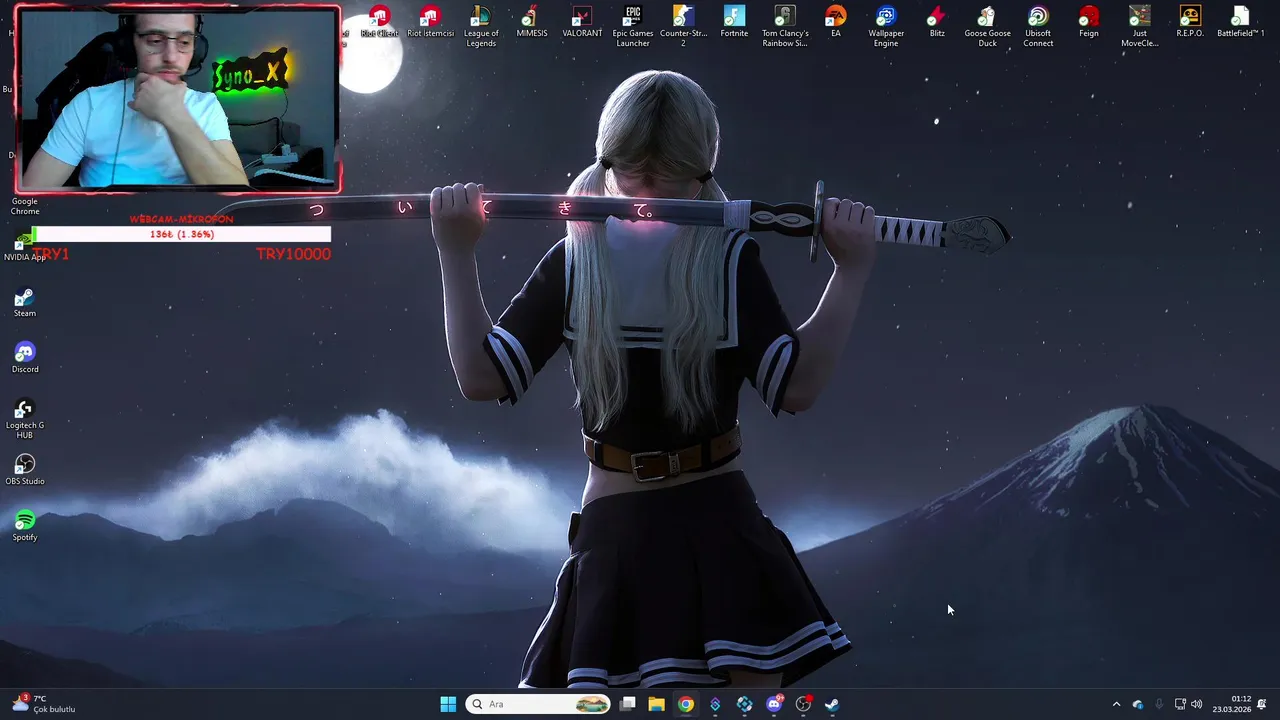This screenshot has width=1280, height=720.
Task: Open the NVIDIA App desktop icon
Action: (25, 247)
